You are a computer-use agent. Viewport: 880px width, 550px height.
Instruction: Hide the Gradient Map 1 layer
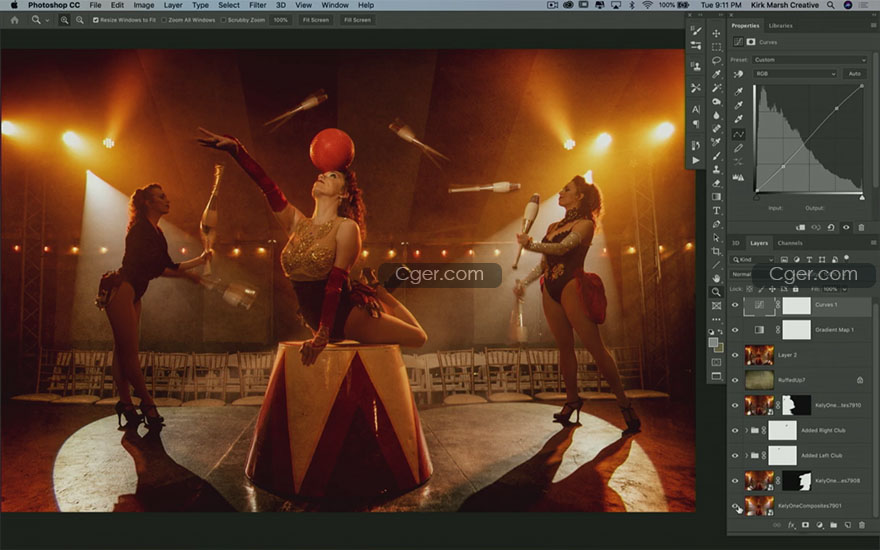pyautogui.click(x=735, y=330)
